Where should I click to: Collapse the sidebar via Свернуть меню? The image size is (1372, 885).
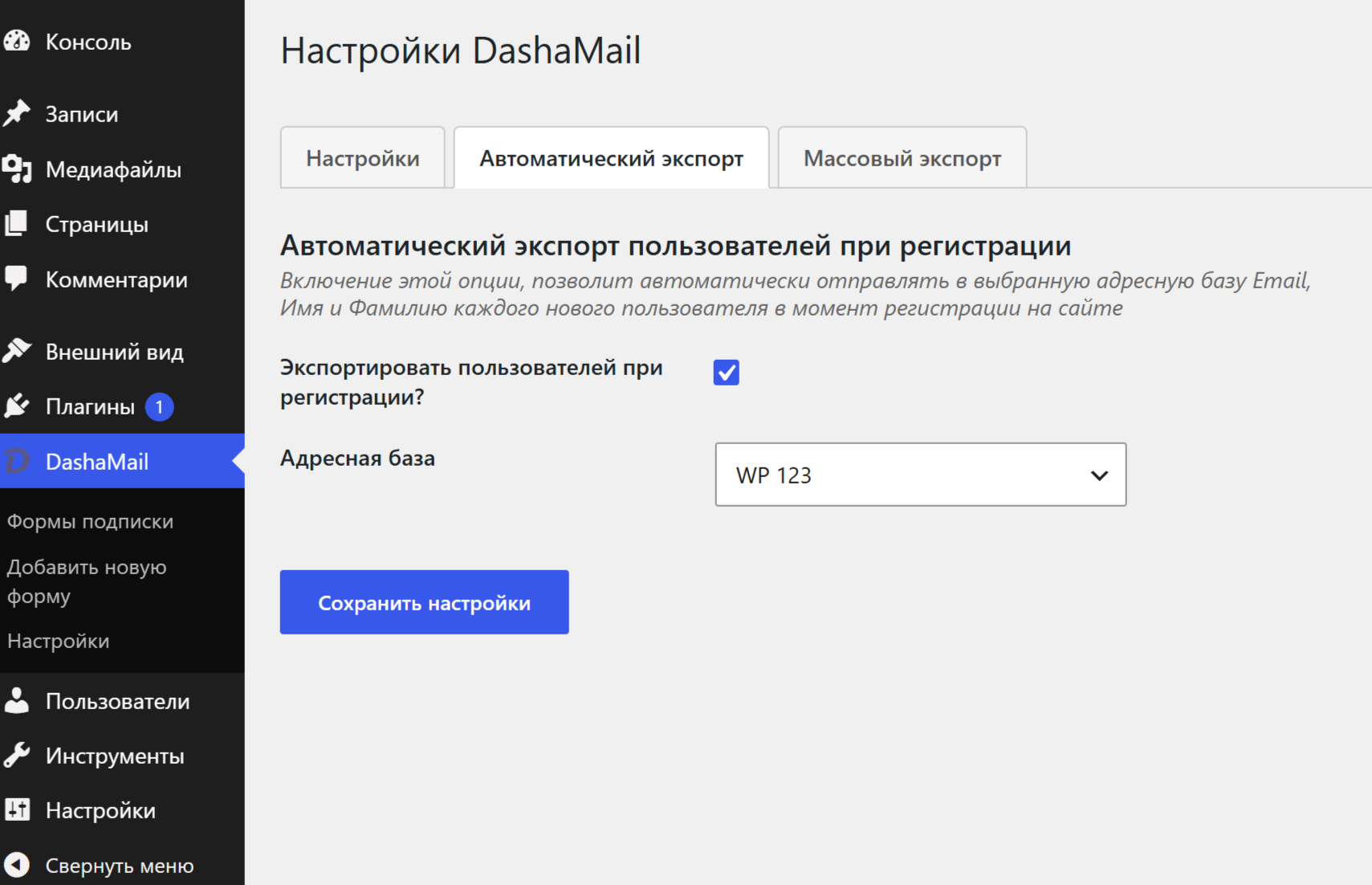122,865
